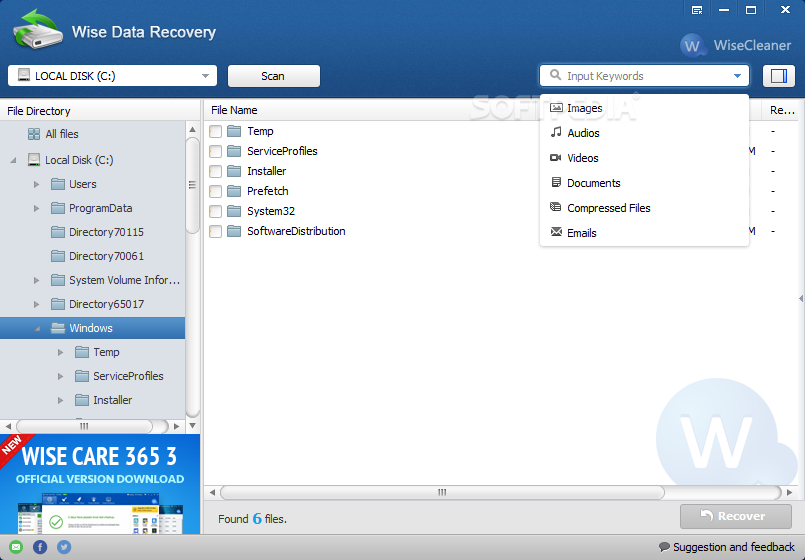Choose Documents from the filter menu

click(644, 183)
